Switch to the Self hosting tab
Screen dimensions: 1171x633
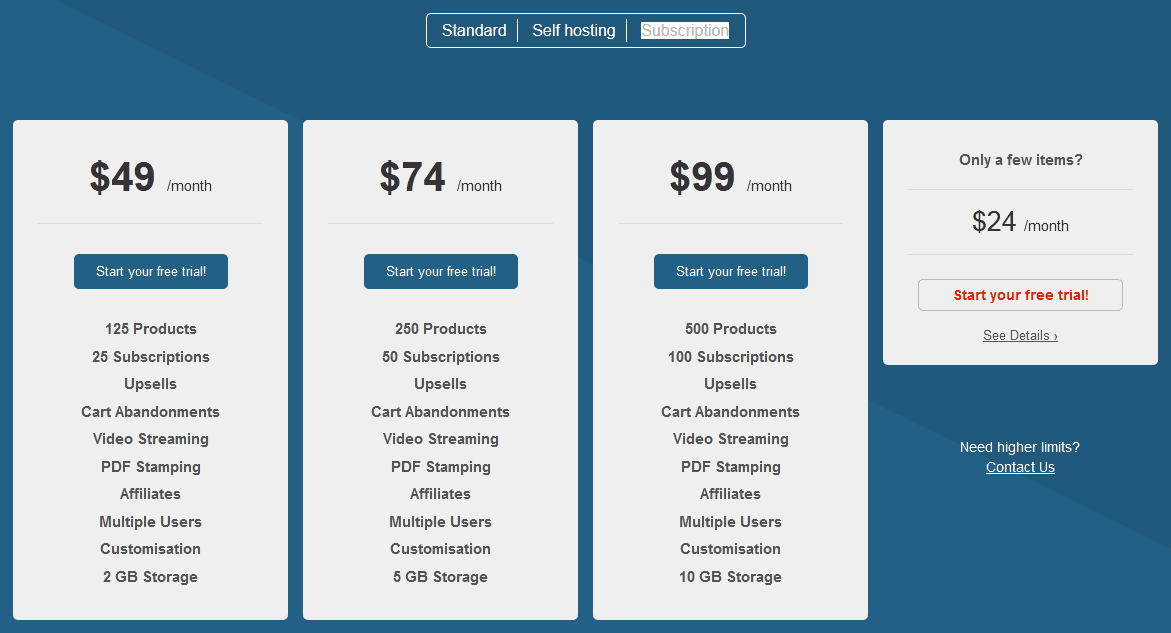[x=573, y=30]
